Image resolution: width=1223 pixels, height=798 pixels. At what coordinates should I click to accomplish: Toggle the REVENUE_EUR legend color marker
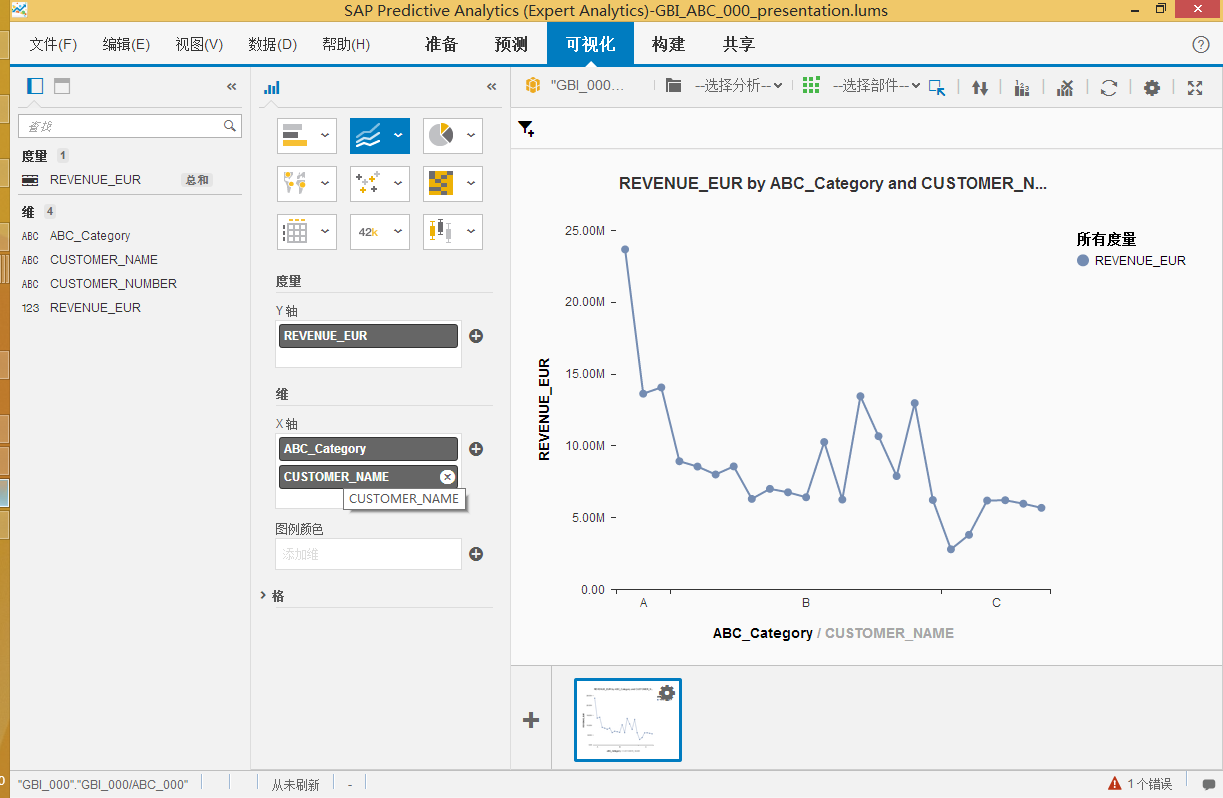coord(1083,260)
